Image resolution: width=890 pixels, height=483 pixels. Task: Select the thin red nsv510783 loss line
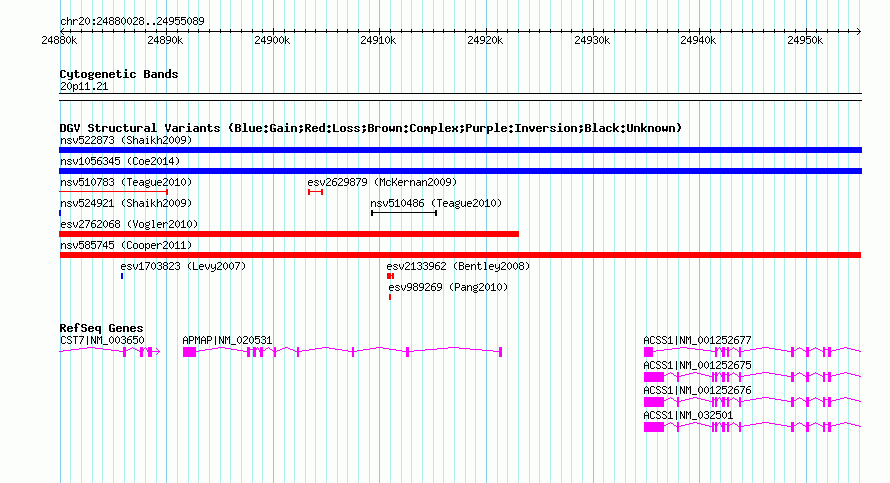(114, 192)
